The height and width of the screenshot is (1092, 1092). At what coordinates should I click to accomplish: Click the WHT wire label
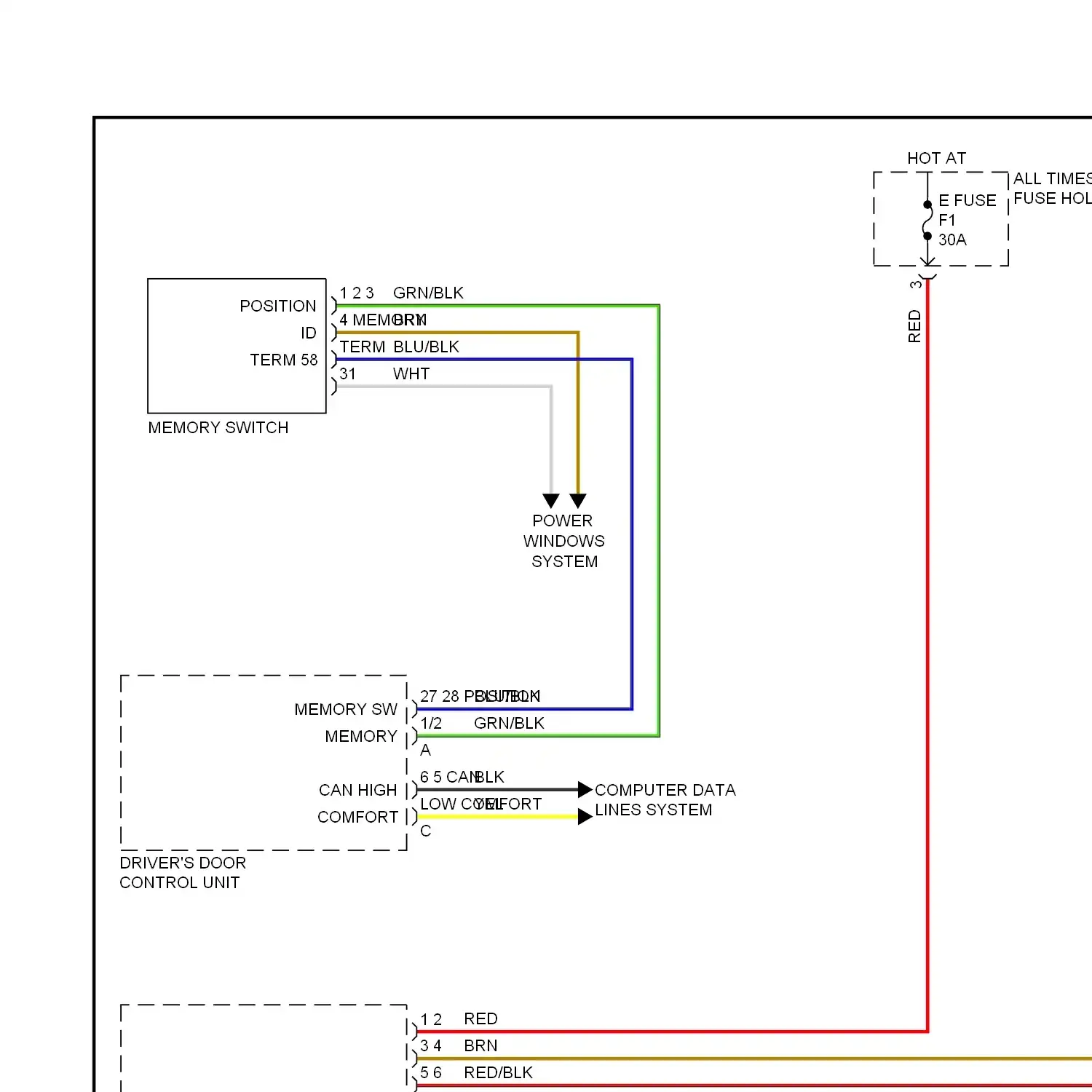tap(411, 374)
